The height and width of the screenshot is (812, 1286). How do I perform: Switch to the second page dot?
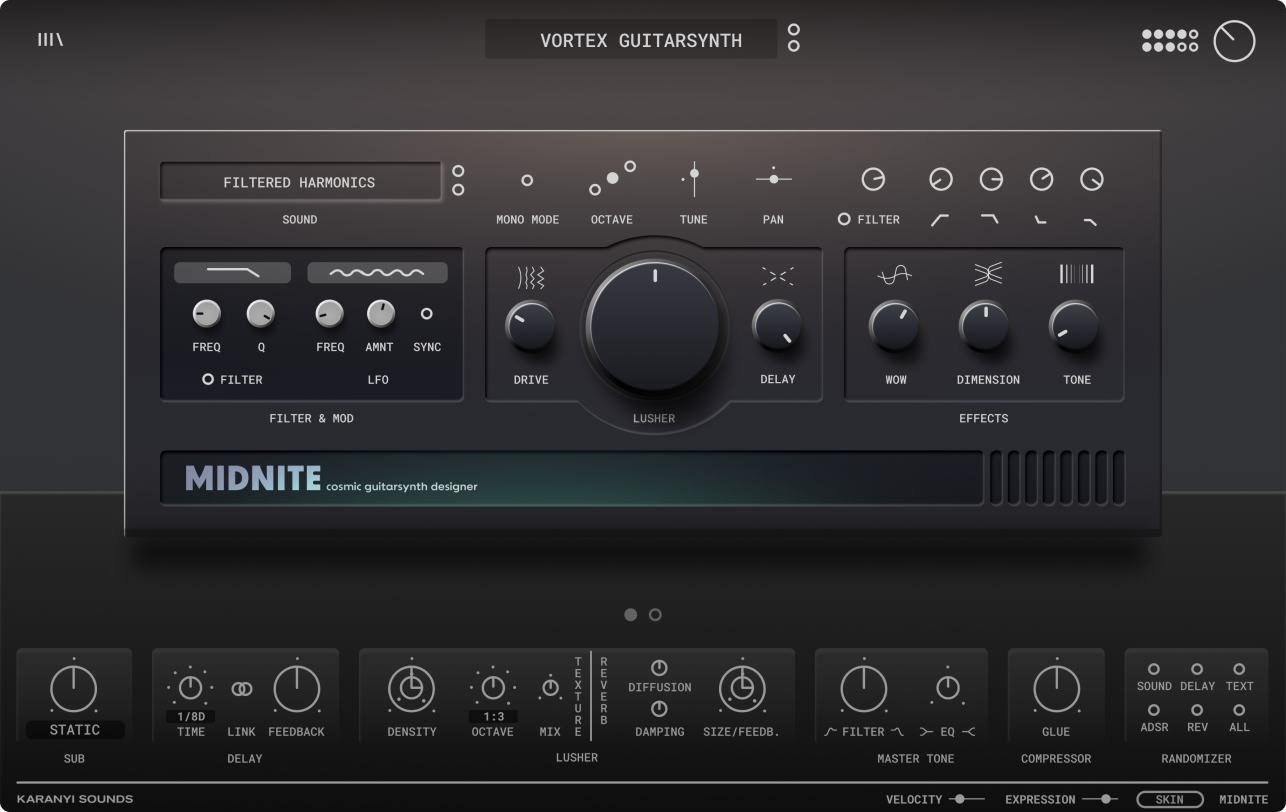pos(655,615)
